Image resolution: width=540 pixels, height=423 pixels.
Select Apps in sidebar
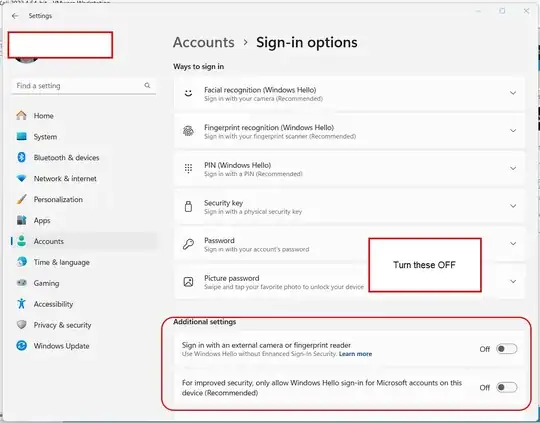pyautogui.click(x=84, y=220)
